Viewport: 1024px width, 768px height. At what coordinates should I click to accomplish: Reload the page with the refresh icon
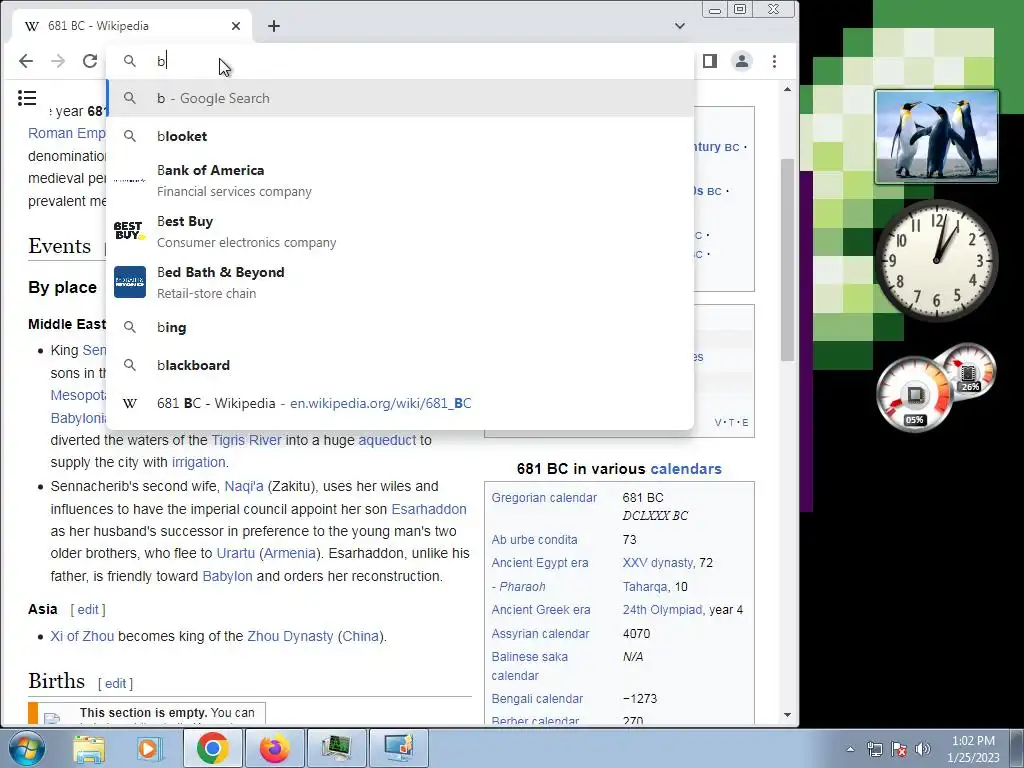(x=90, y=61)
